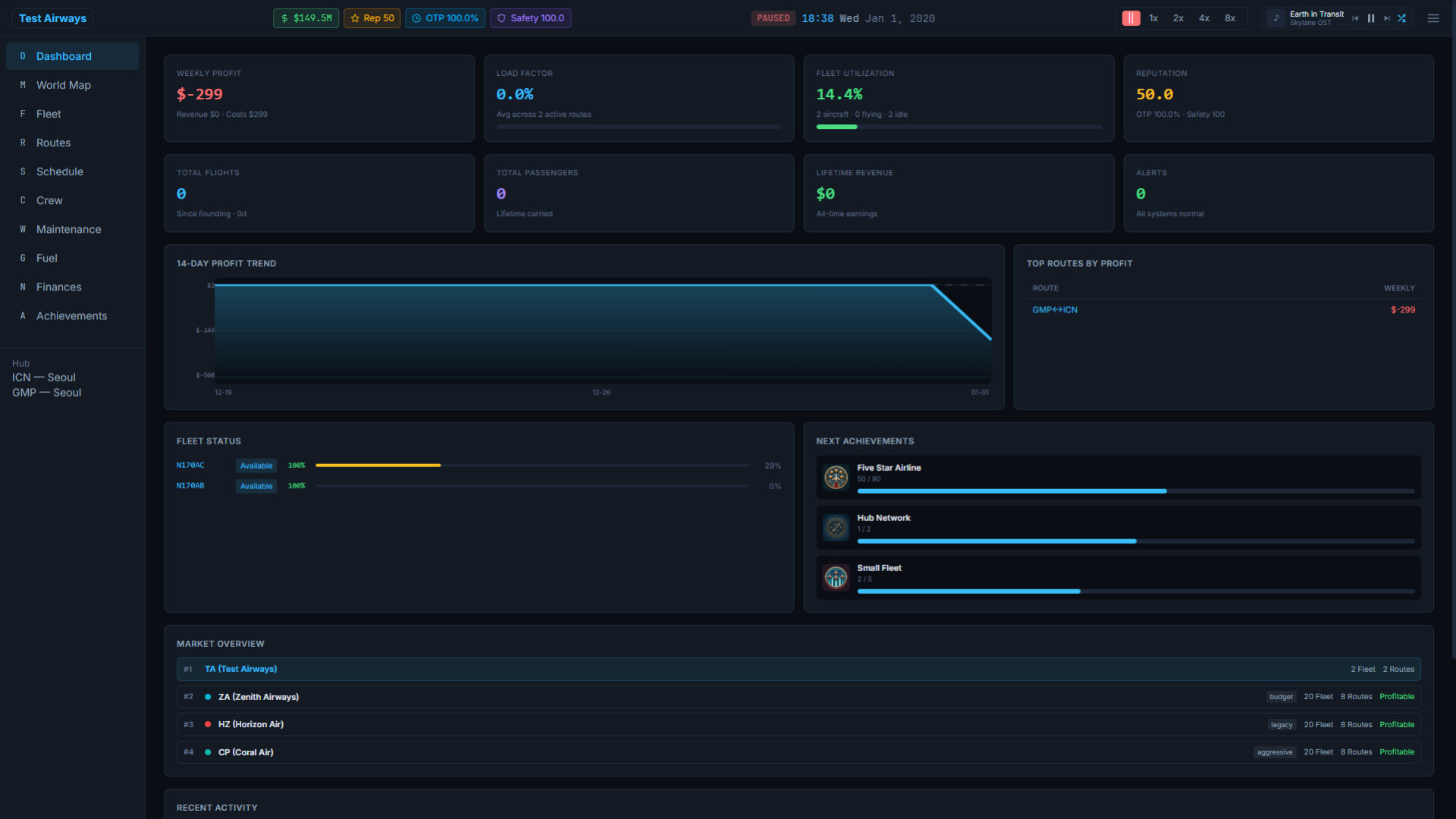Go to Fuel page
1456x819 pixels.
click(72, 258)
